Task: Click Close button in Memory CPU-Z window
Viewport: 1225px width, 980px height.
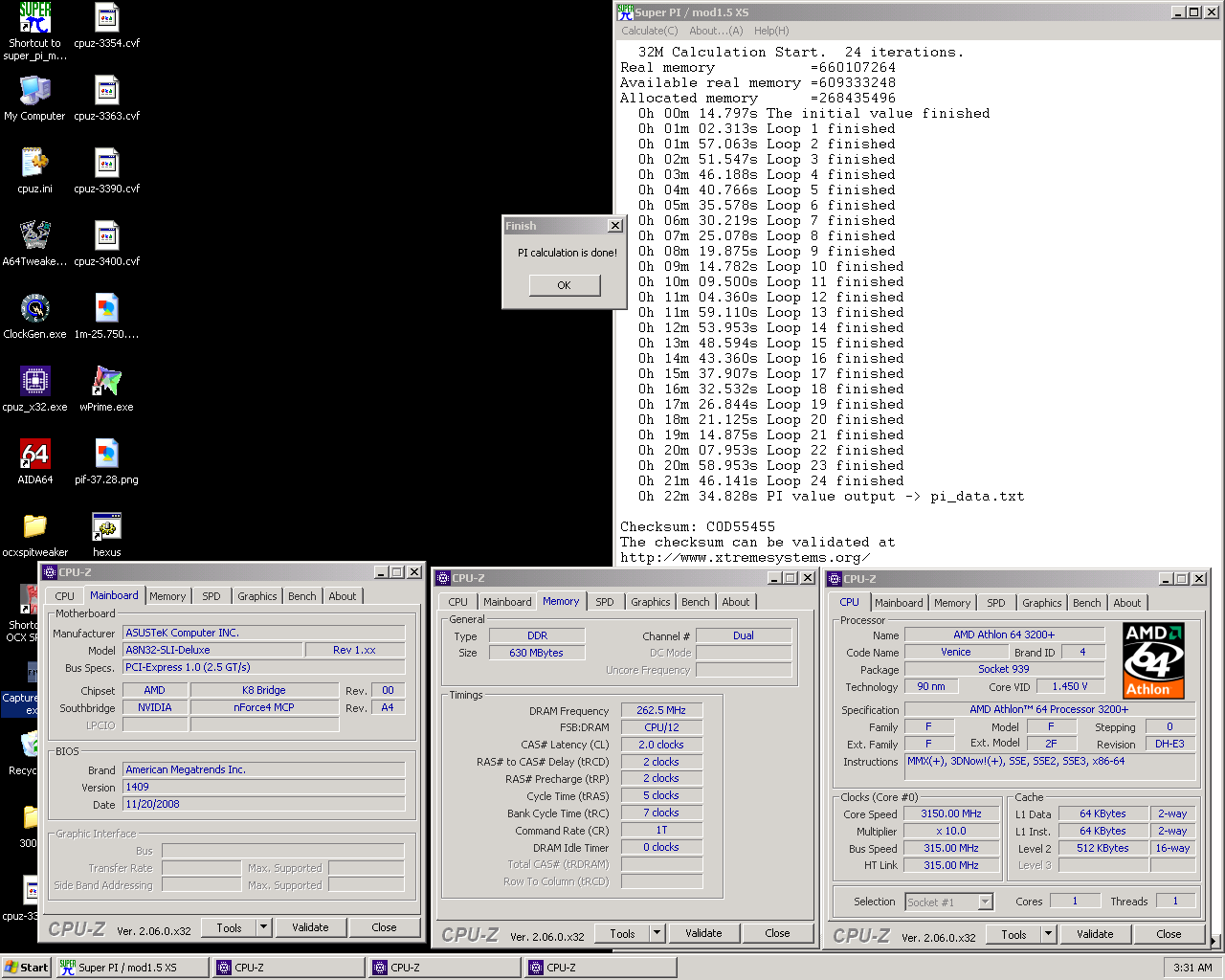Action: coord(777,933)
